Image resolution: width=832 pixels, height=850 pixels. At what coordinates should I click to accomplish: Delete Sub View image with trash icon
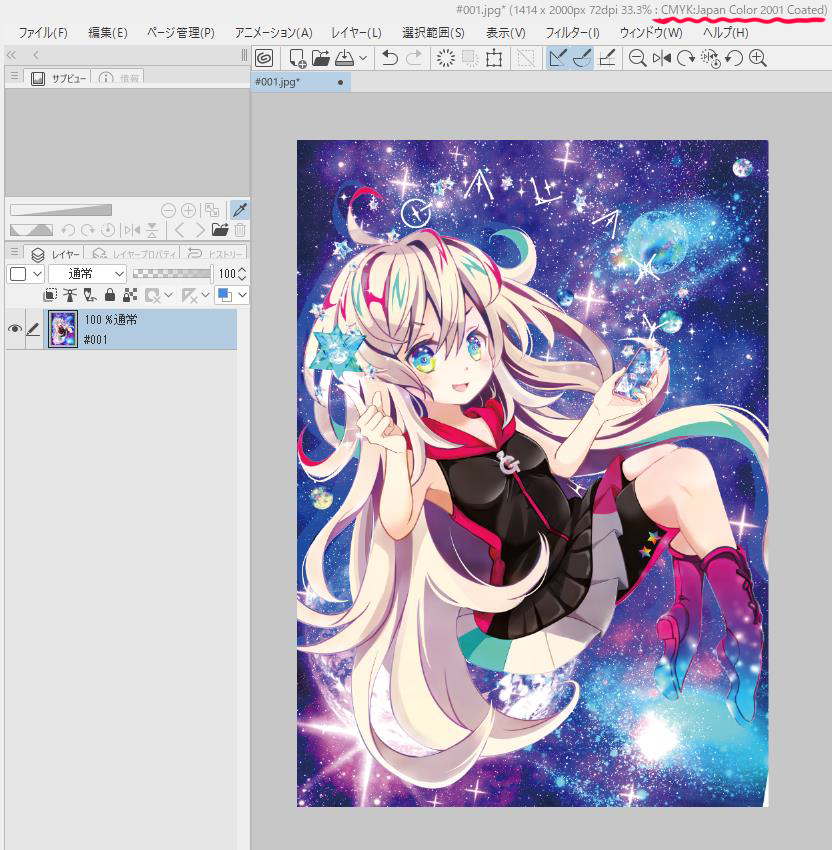pyautogui.click(x=240, y=230)
